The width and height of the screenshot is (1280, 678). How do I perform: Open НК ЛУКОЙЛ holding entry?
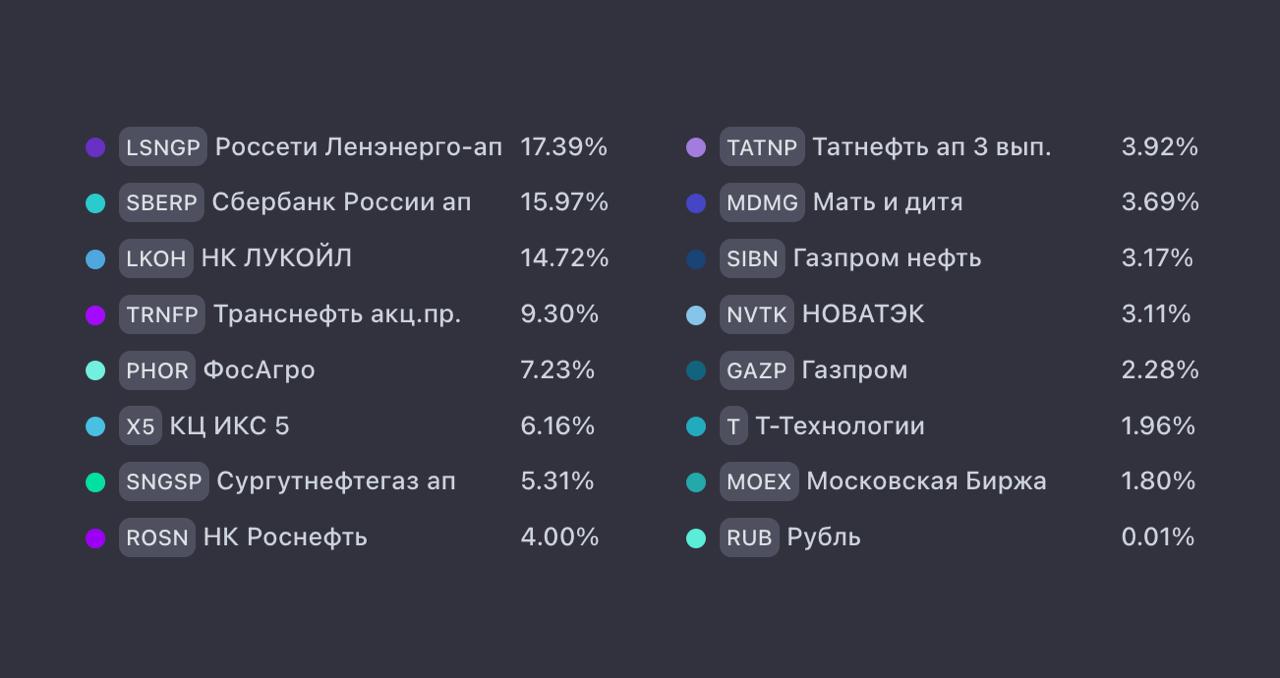pos(277,258)
